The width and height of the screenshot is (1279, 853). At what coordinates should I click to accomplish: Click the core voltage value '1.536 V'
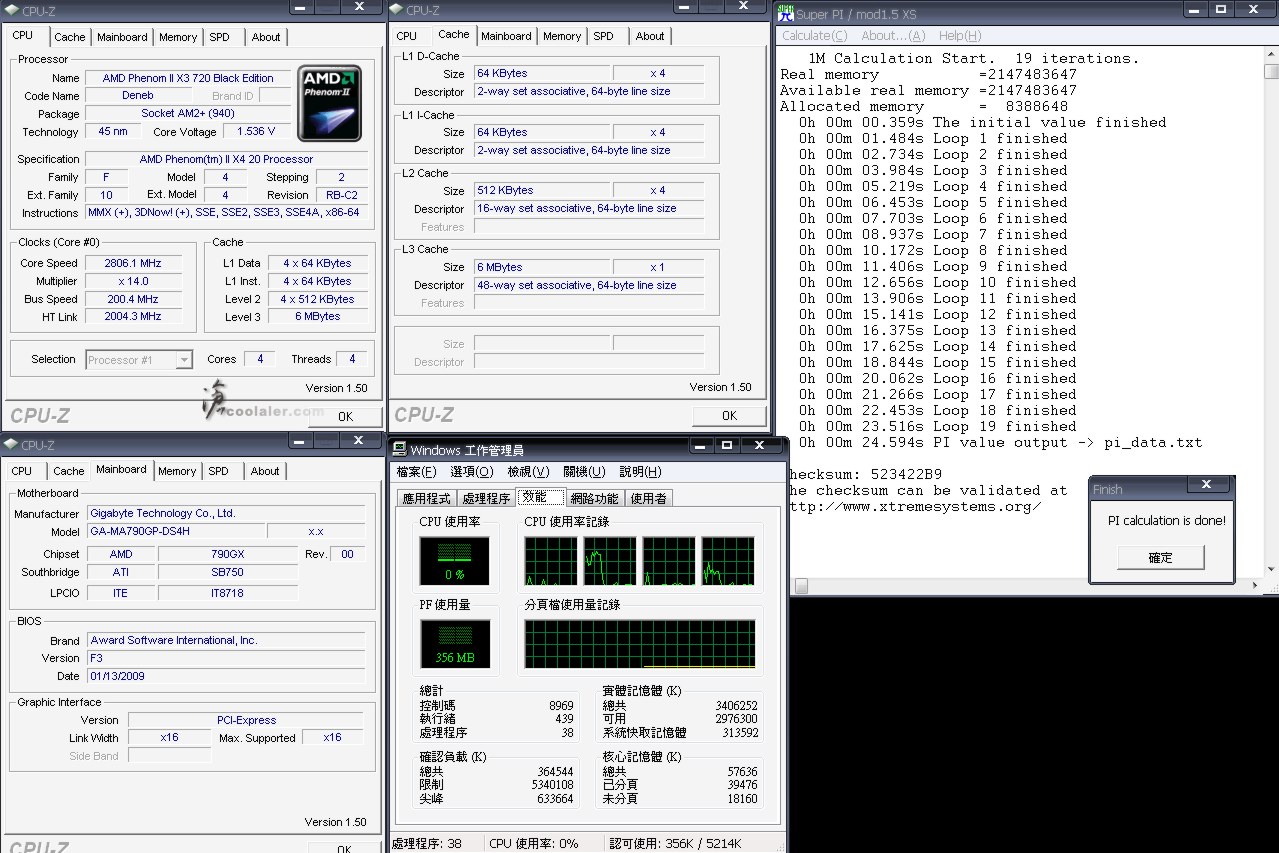pos(257,132)
